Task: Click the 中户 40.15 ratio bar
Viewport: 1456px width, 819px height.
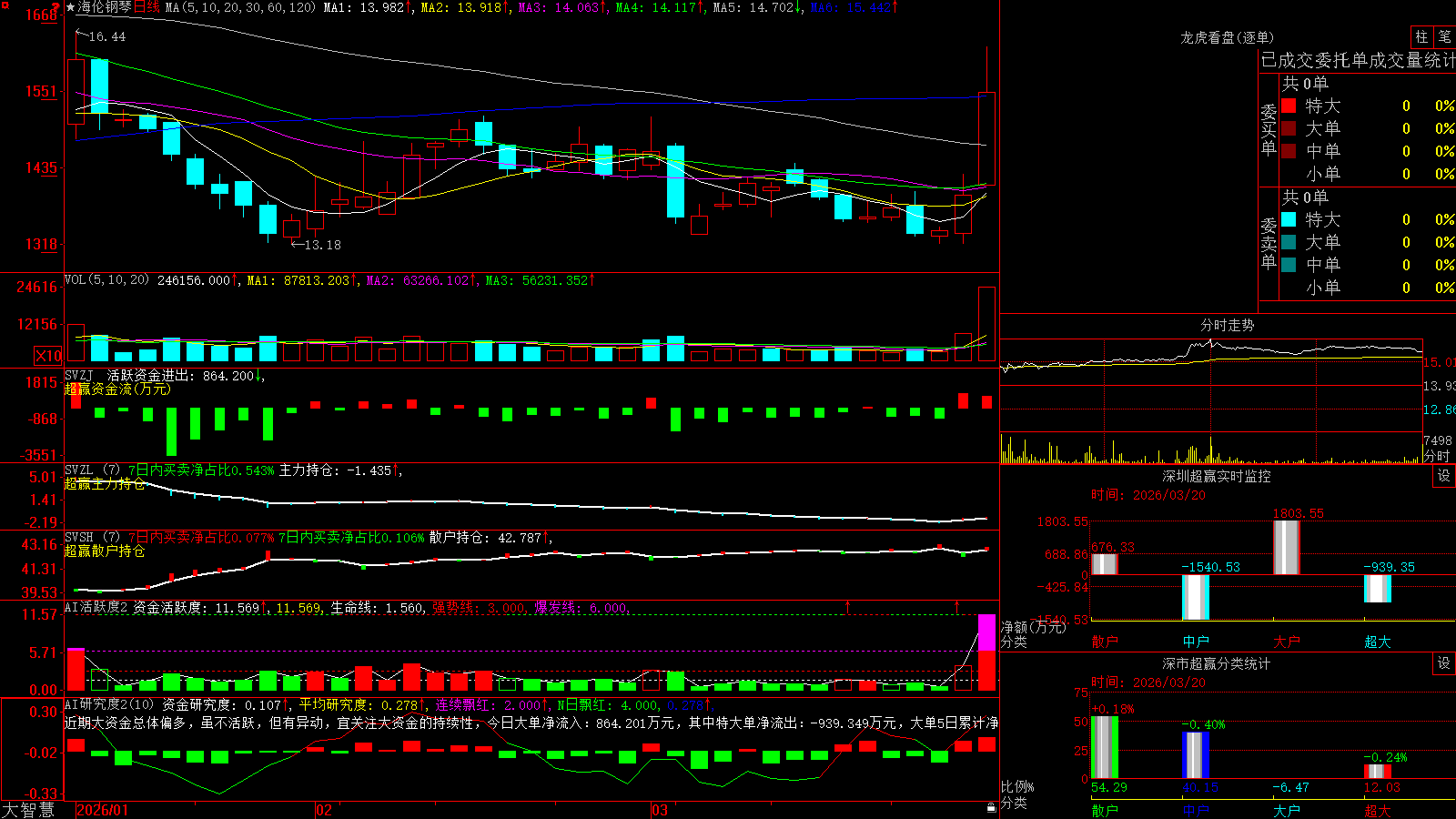Action: pos(1195,755)
